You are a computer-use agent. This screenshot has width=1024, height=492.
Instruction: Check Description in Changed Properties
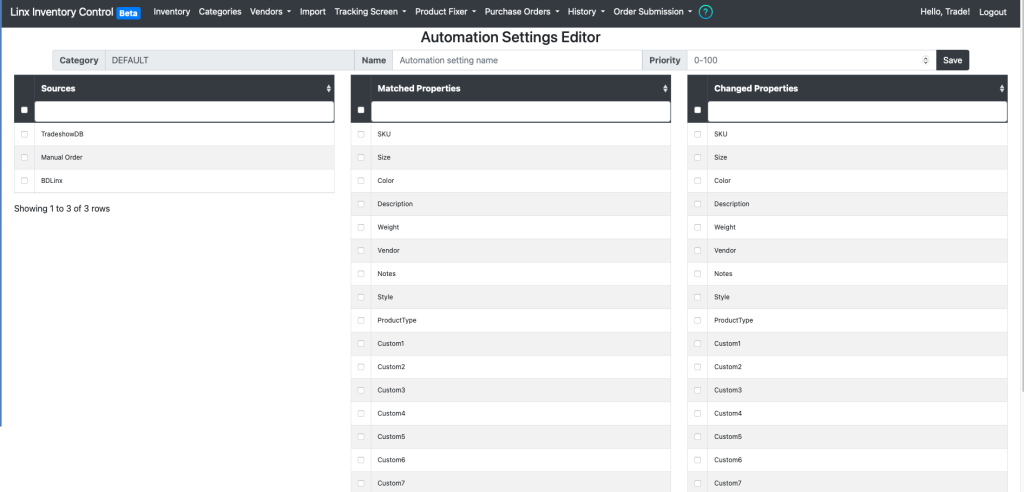(x=697, y=204)
